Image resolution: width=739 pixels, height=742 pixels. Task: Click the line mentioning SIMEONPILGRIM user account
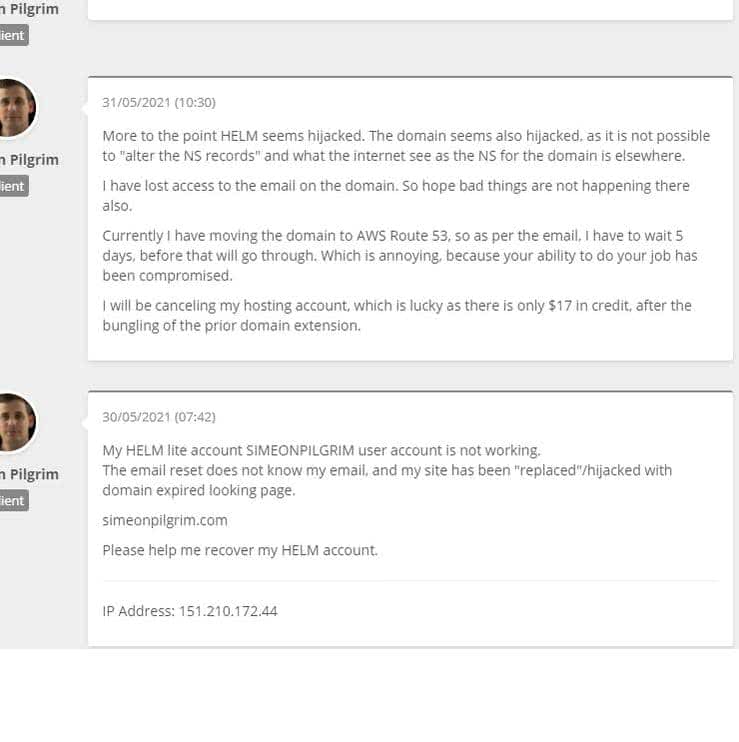321,450
